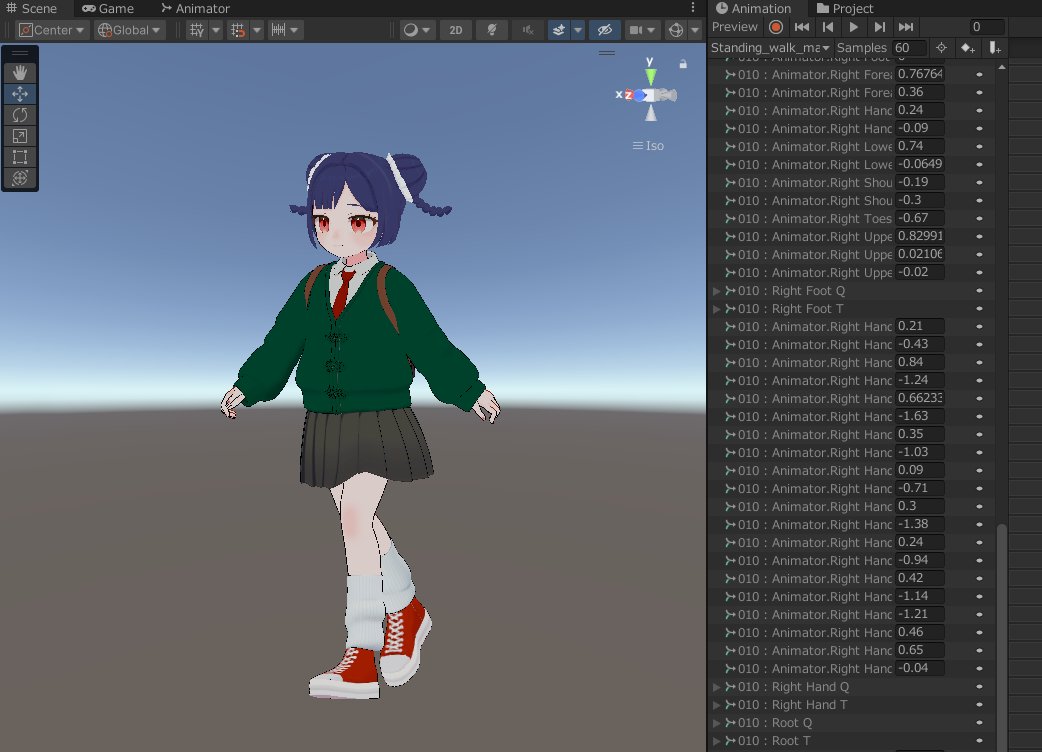
Task: Add an animation event
Action: 994,48
